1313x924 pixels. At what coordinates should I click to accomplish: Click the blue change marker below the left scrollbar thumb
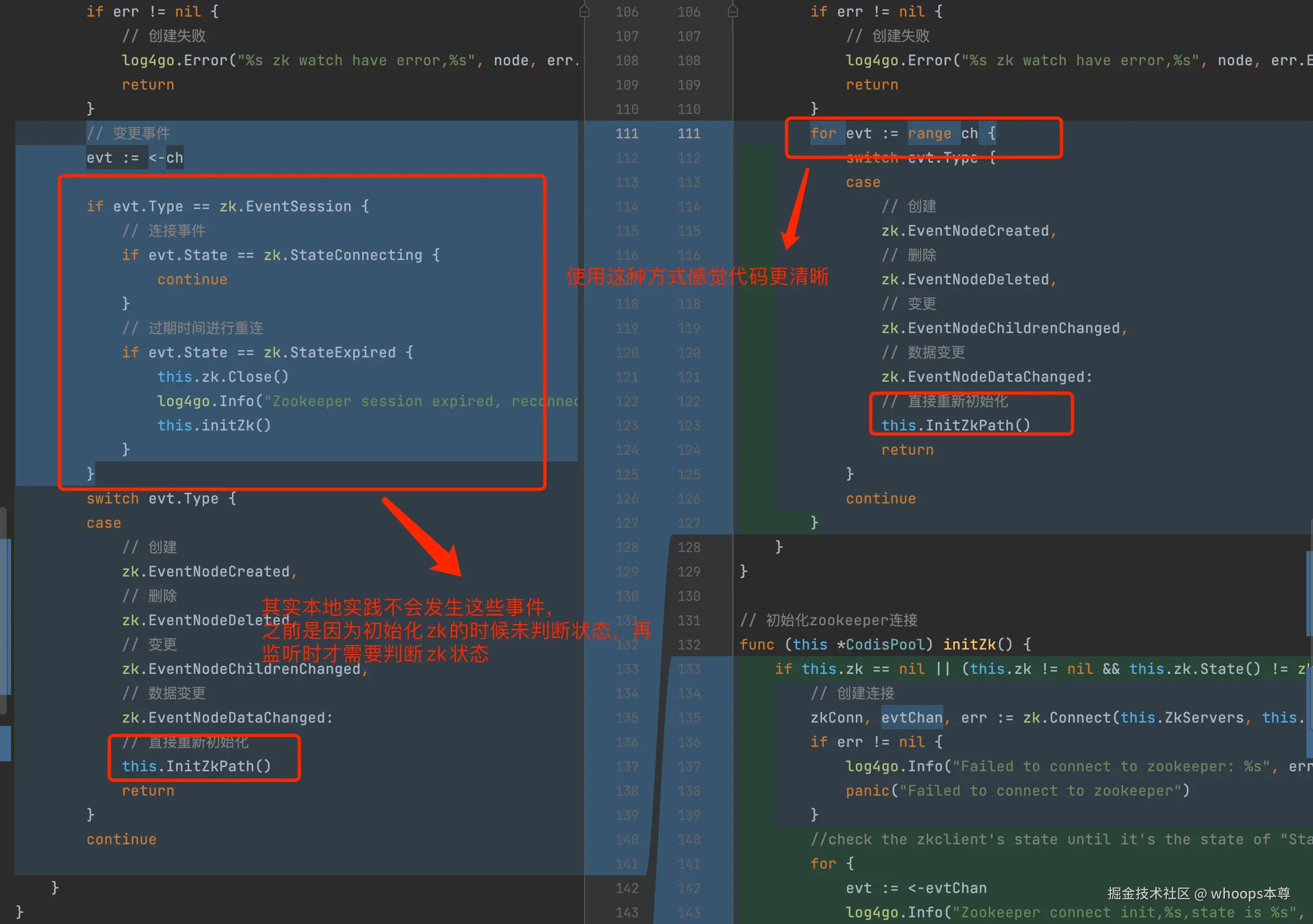tap(5, 743)
